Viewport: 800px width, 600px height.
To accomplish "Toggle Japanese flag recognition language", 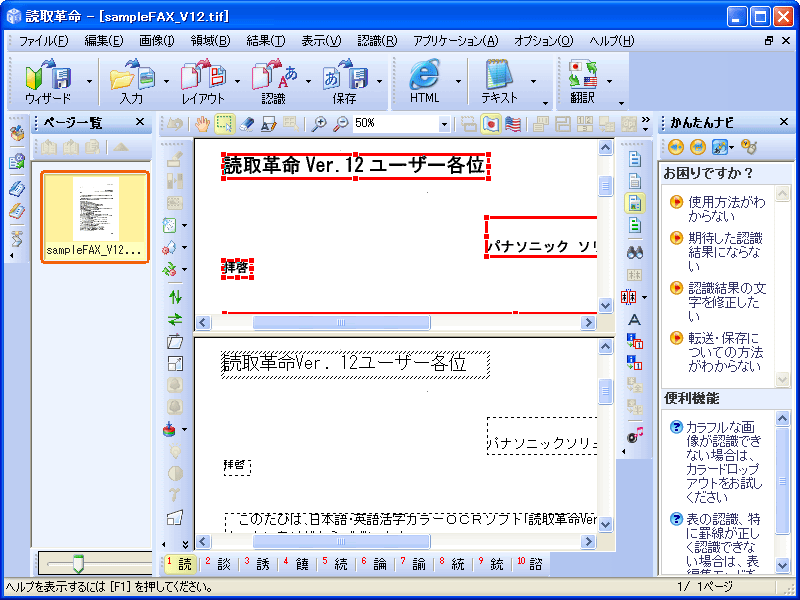I will tap(491, 124).
